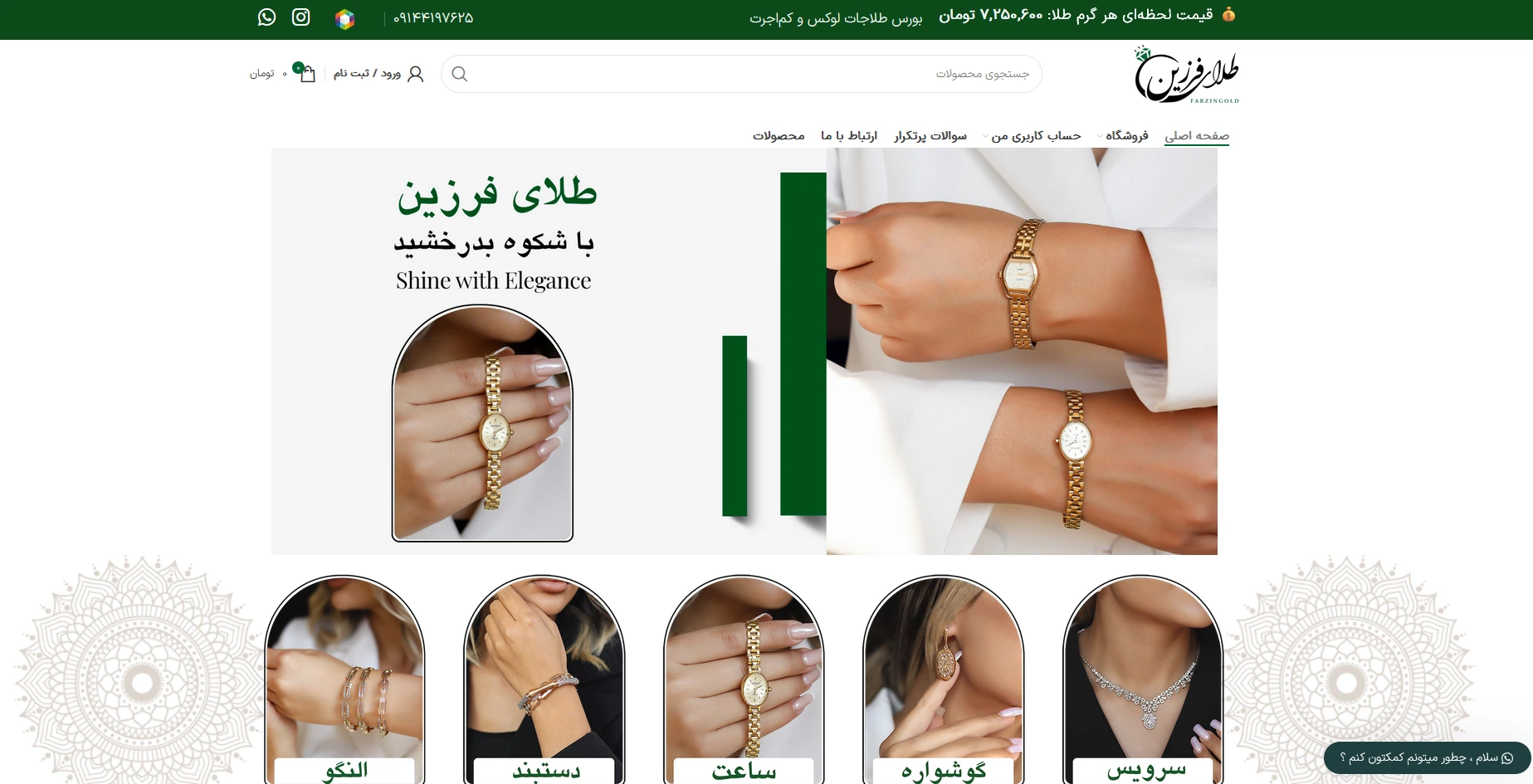Go to ارتباط با ما page

849,135
